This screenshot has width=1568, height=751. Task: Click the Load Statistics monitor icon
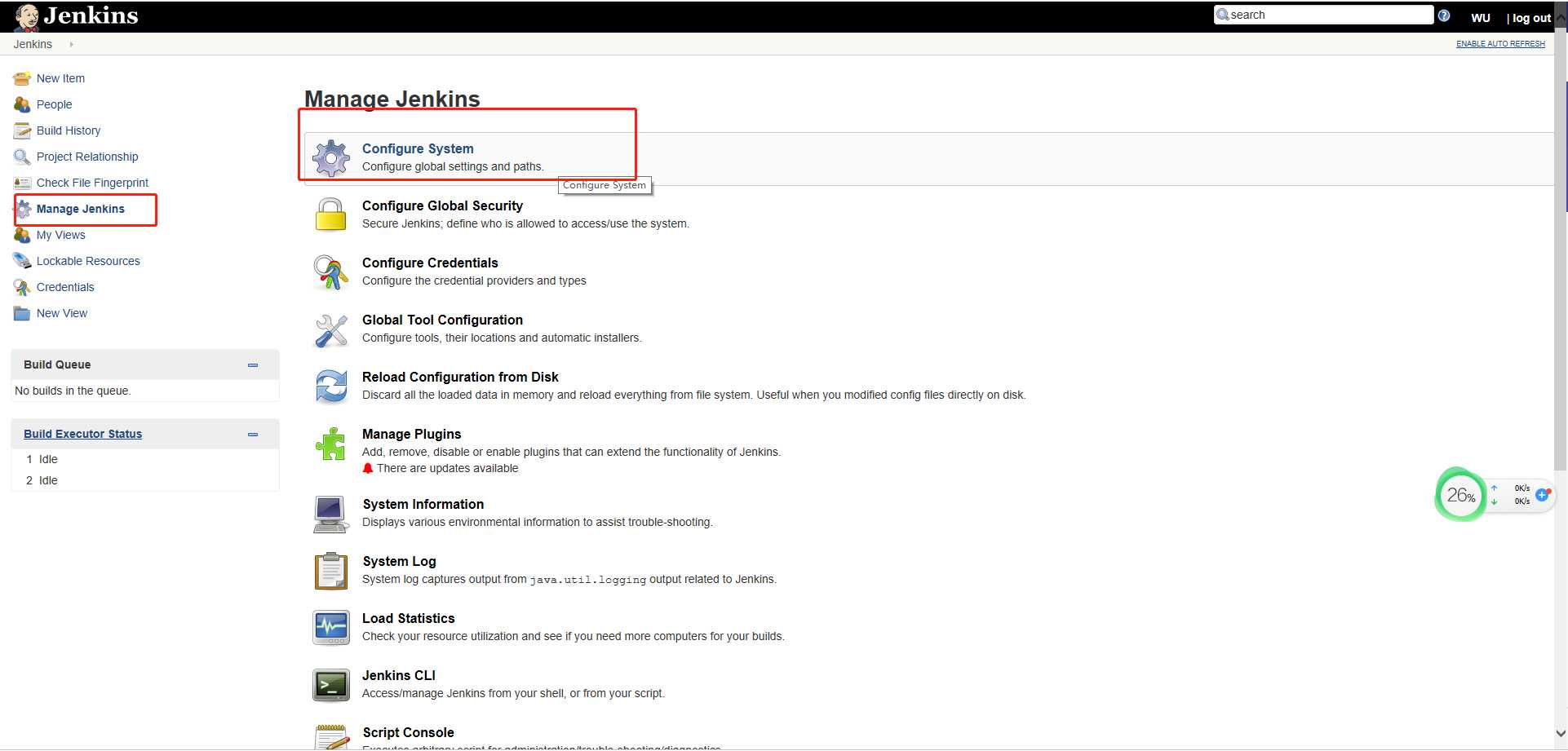point(331,628)
